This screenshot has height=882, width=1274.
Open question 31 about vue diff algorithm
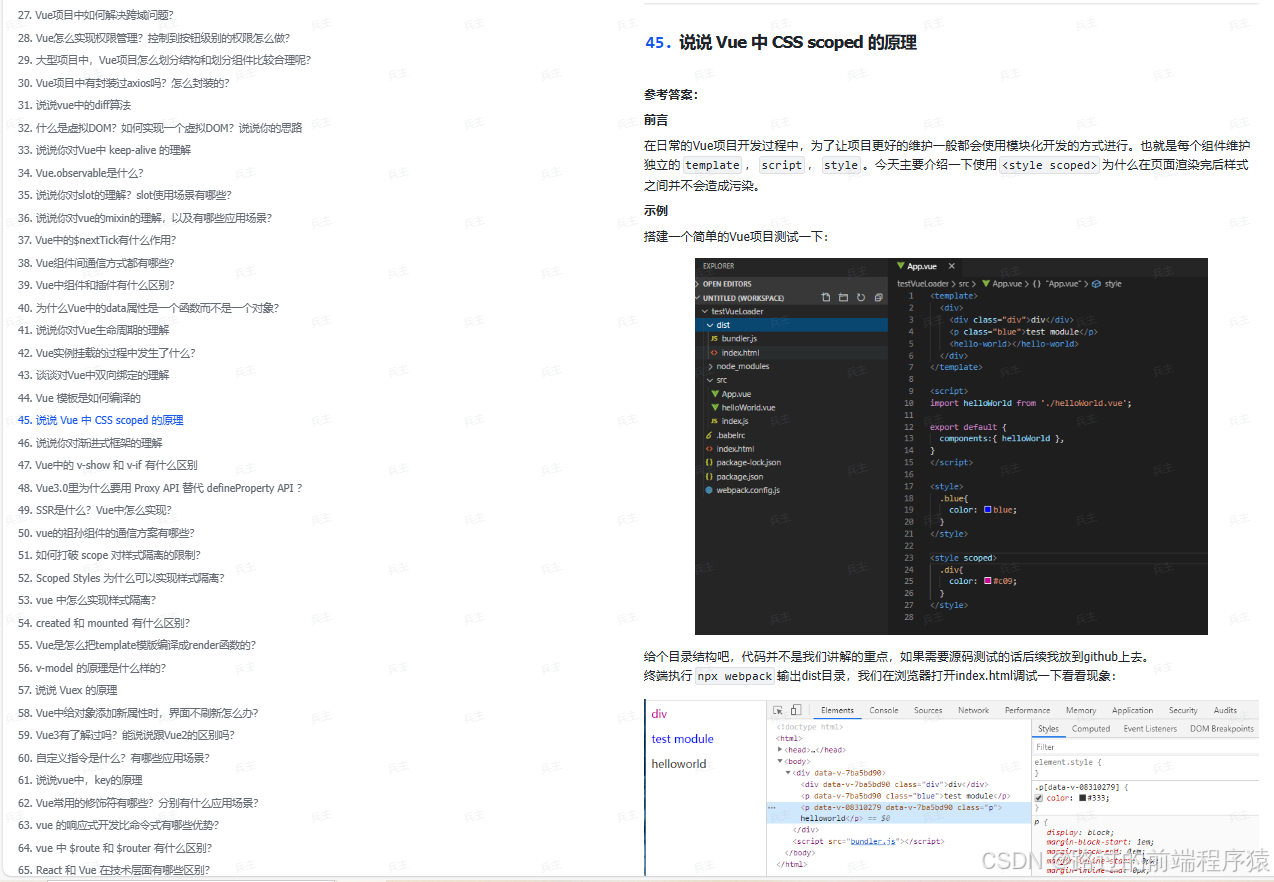(x=74, y=105)
